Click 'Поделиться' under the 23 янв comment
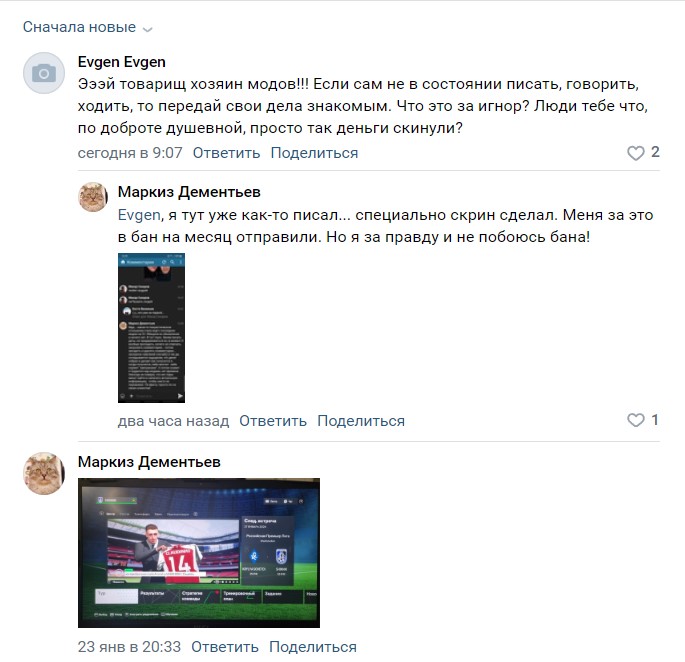This screenshot has height=662, width=685. [313, 647]
